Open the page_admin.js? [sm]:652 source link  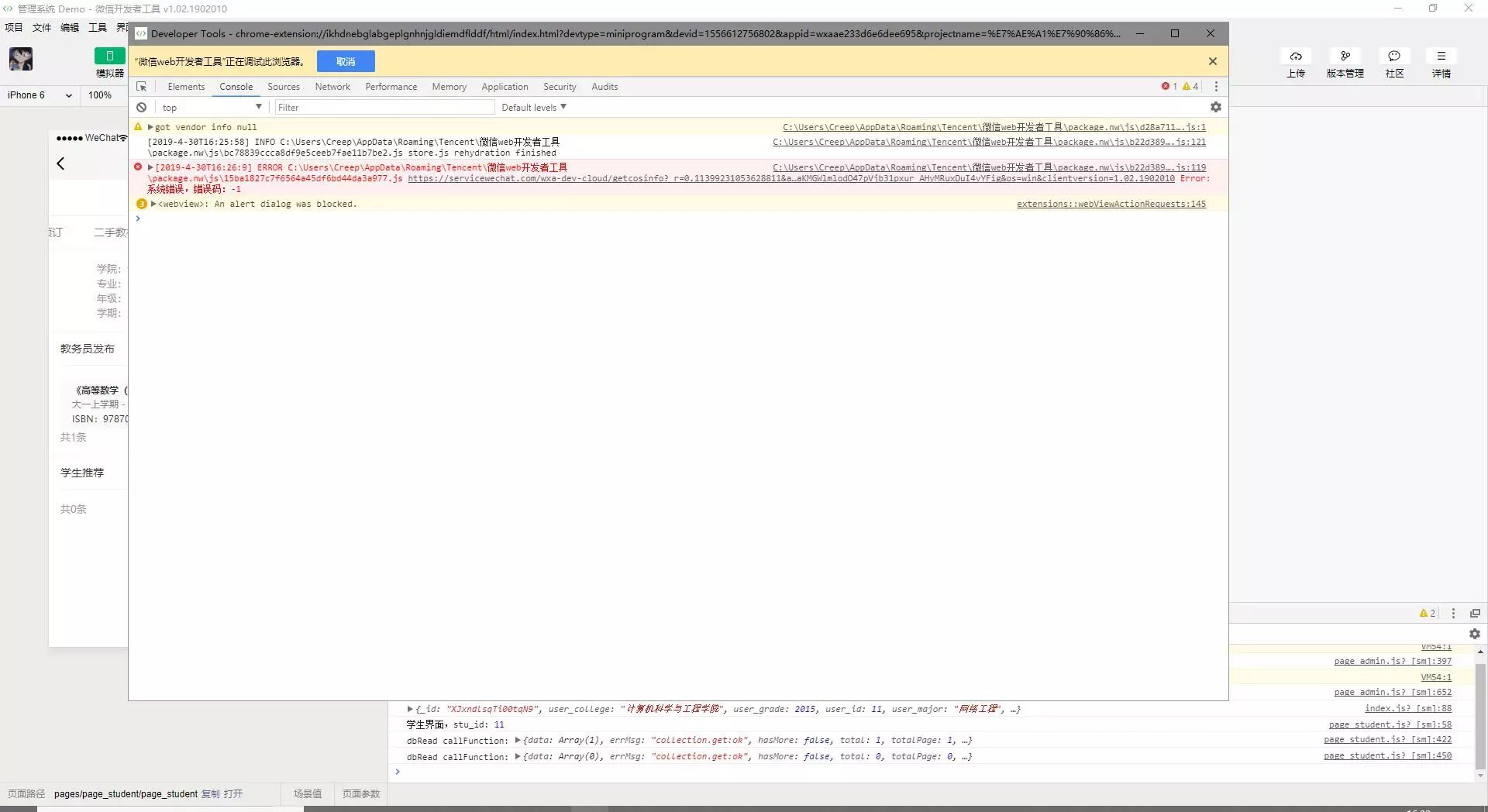1393,693
